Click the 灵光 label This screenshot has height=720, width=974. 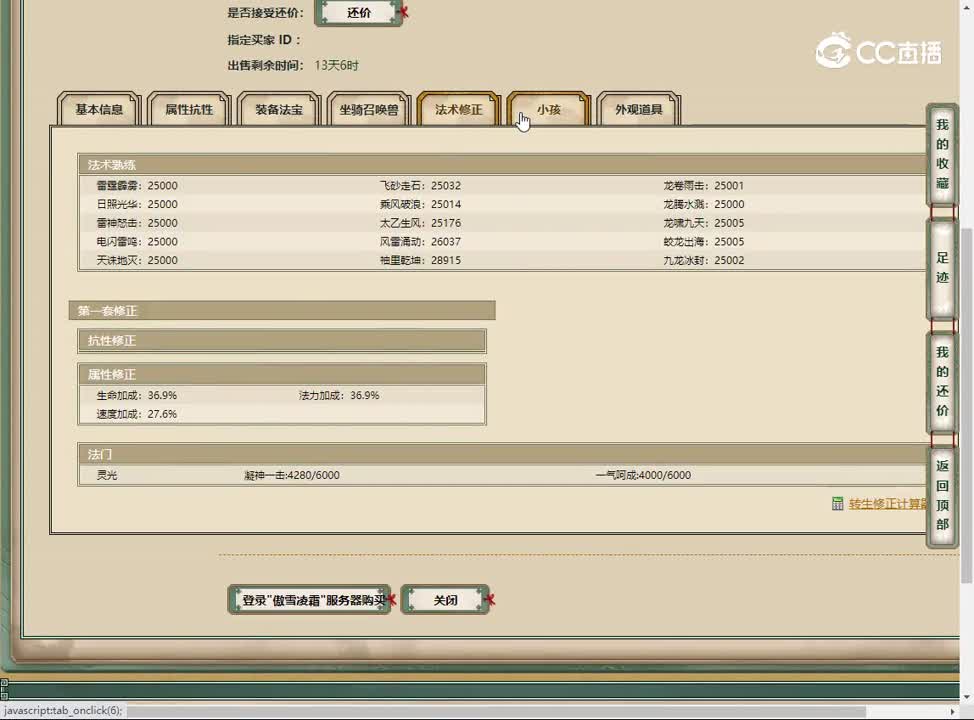click(107, 475)
